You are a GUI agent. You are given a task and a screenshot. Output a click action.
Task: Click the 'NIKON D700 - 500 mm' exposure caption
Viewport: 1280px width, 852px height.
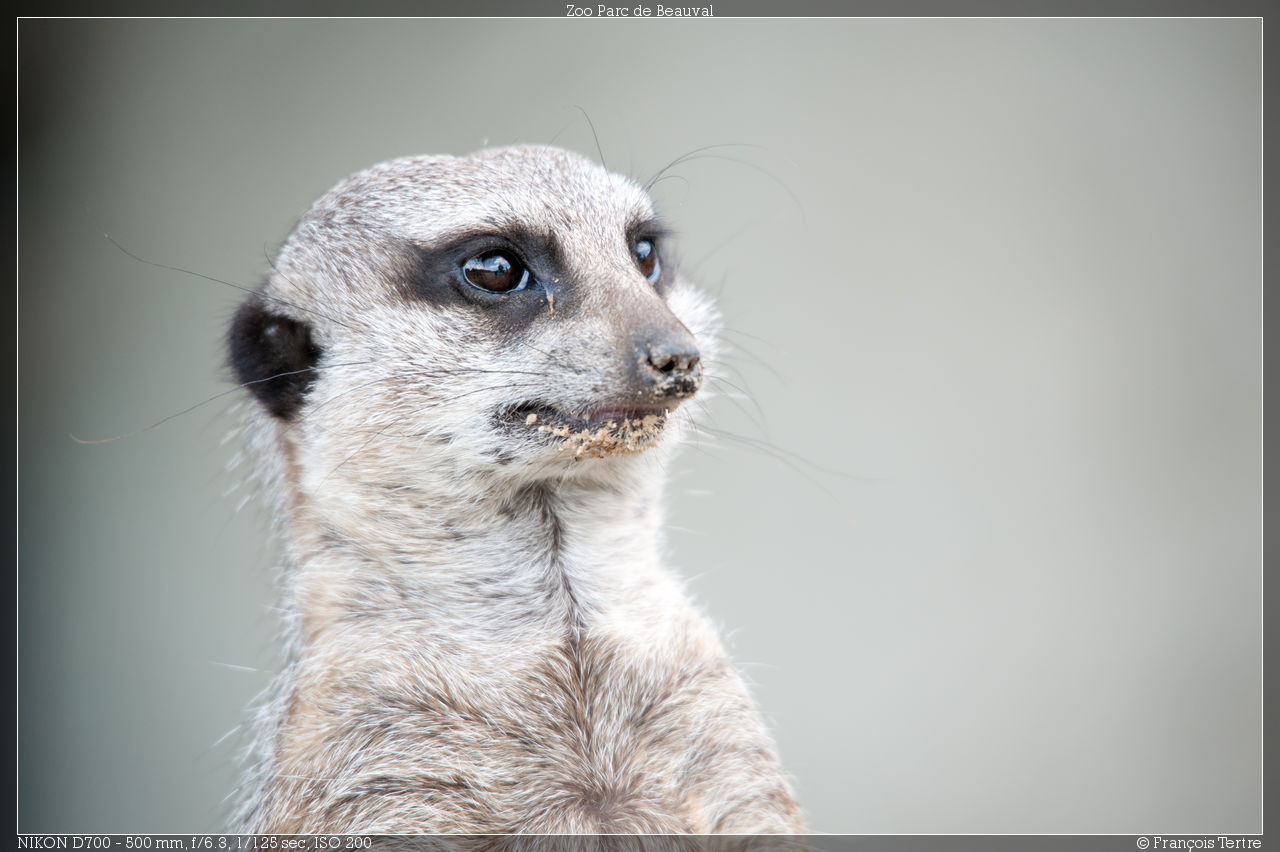pyautogui.click(x=194, y=843)
